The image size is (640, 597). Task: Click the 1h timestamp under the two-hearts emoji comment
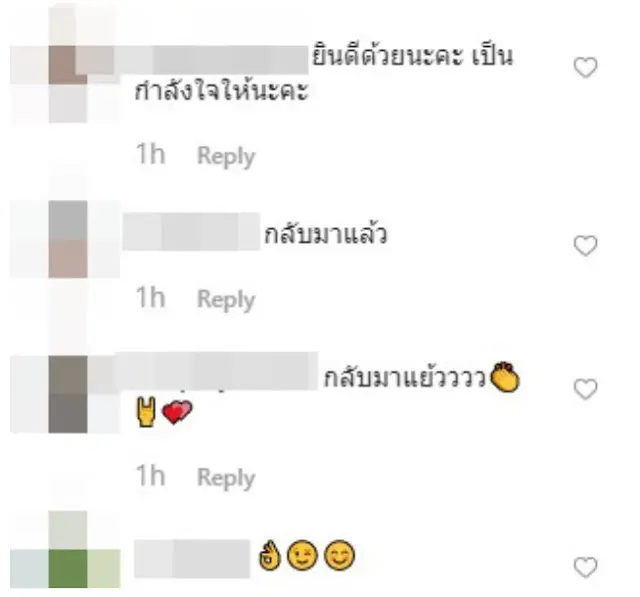tap(151, 476)
